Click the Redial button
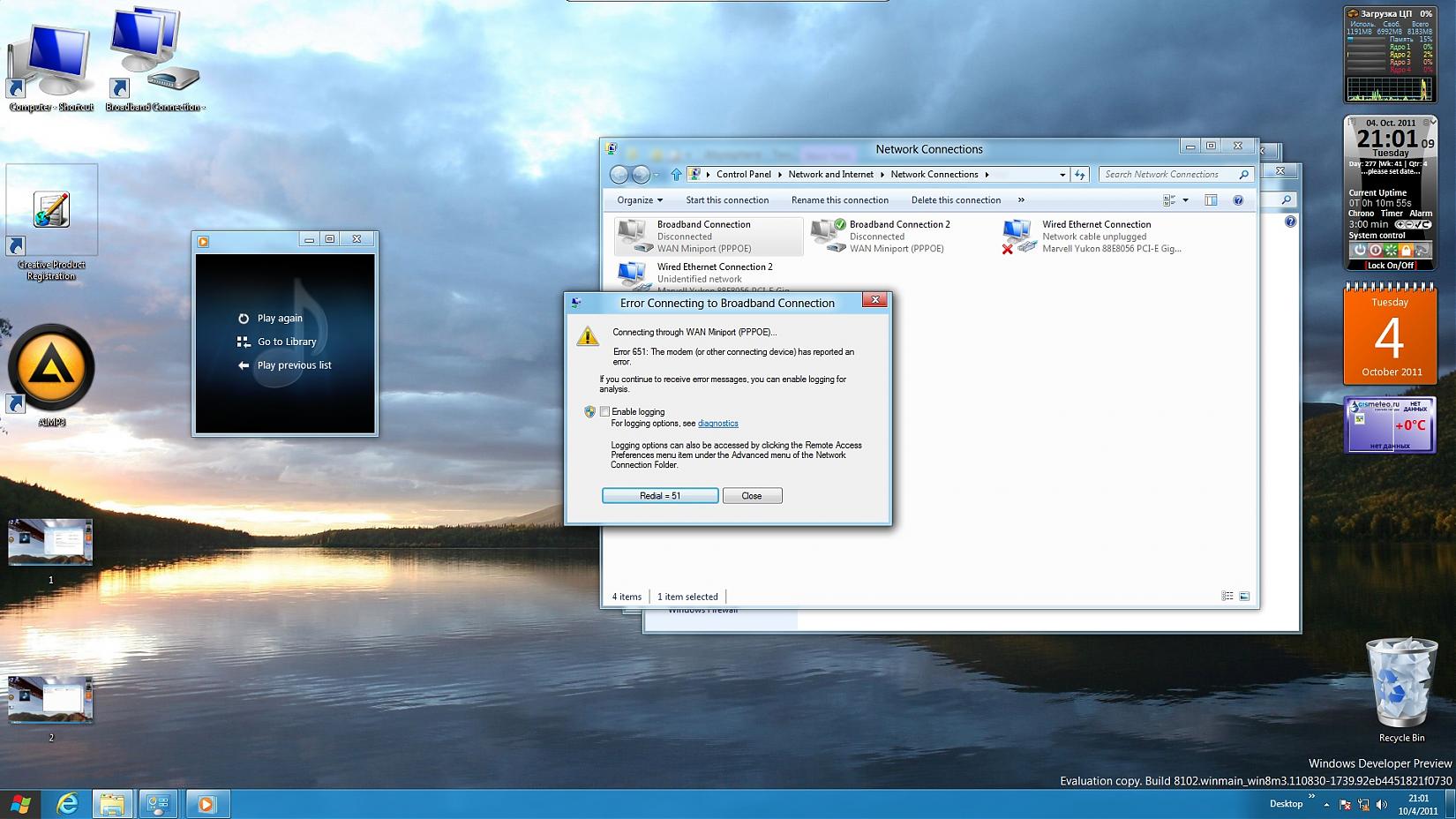Viewport: 1456px width, 819px height. pos(660,496)
